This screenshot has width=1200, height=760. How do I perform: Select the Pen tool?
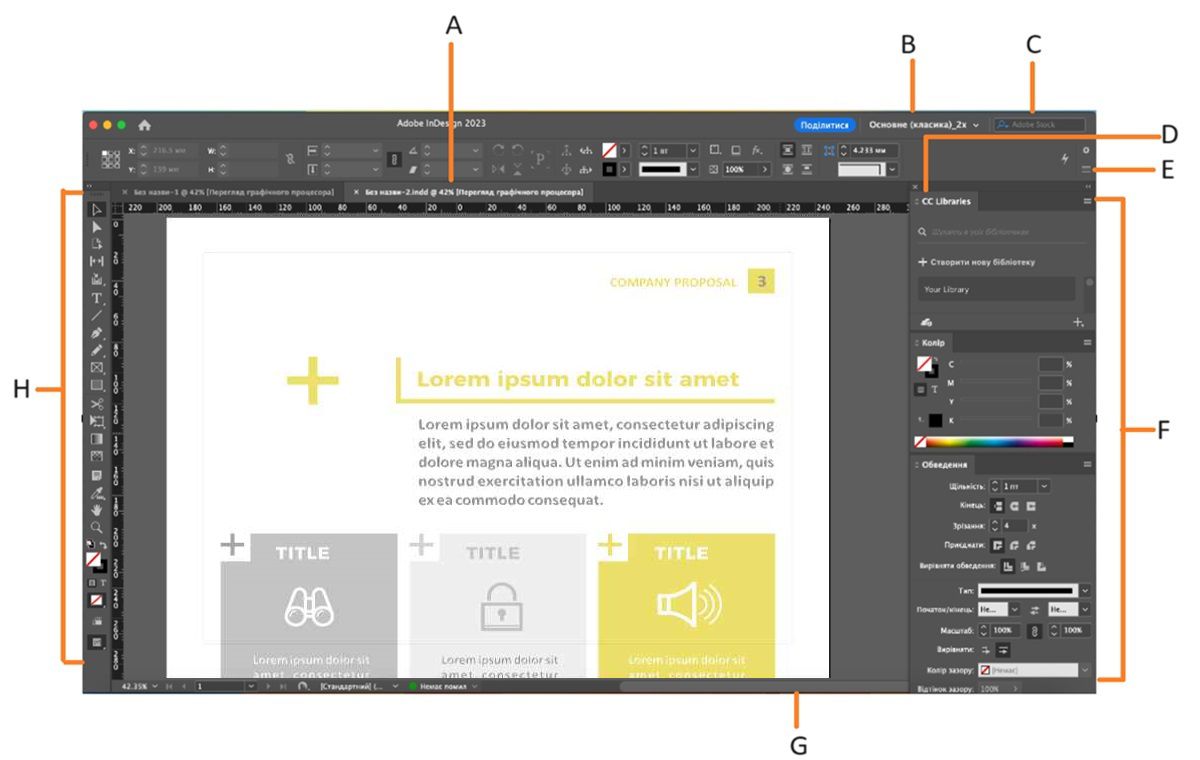click(97, 333)
